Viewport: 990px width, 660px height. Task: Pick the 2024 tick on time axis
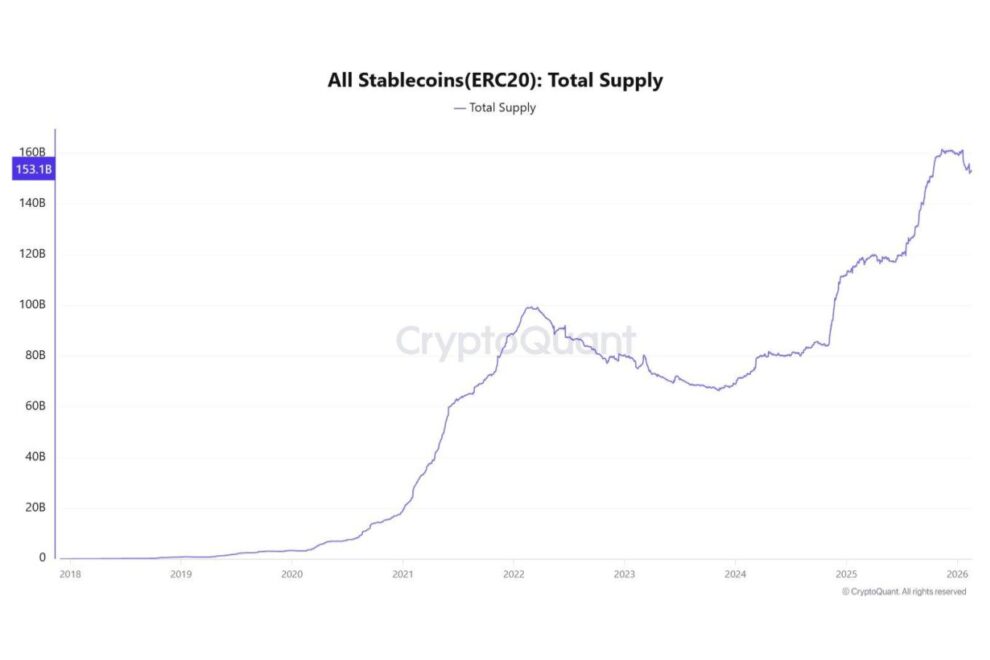(734, 574)
